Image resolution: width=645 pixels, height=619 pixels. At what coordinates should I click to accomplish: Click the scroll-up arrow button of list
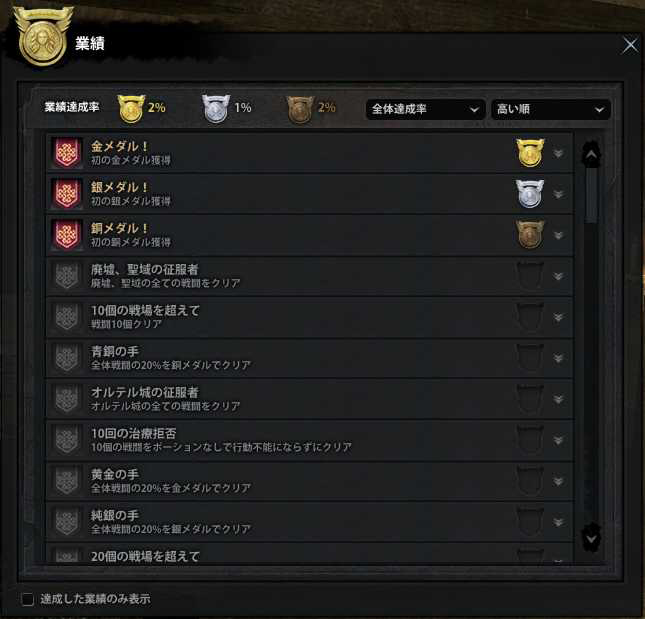pos(591,154)
